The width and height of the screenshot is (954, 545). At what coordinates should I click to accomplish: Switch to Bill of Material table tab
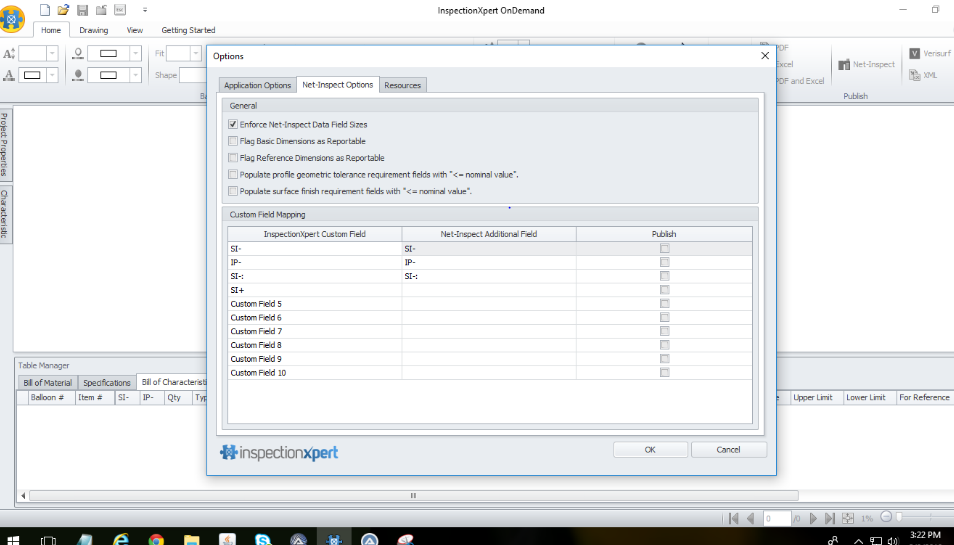(47, 383)
